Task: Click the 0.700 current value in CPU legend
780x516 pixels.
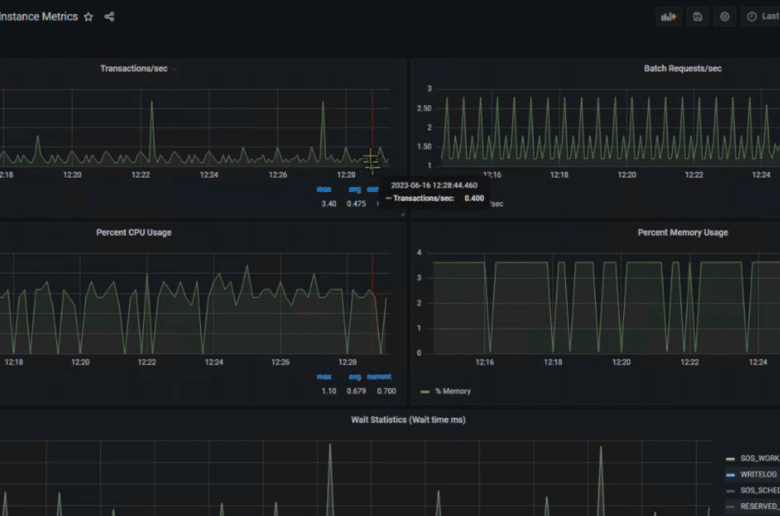Action: (x=387, y=391)
